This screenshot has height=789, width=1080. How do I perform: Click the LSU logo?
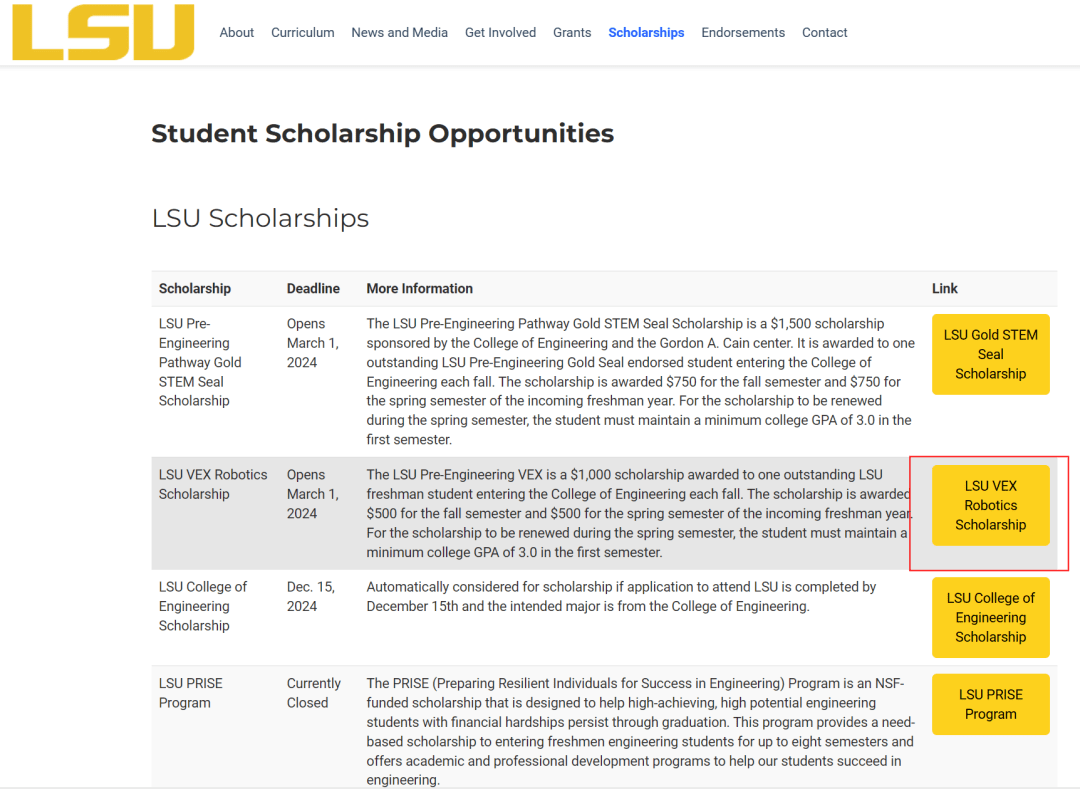pos(103,32)
